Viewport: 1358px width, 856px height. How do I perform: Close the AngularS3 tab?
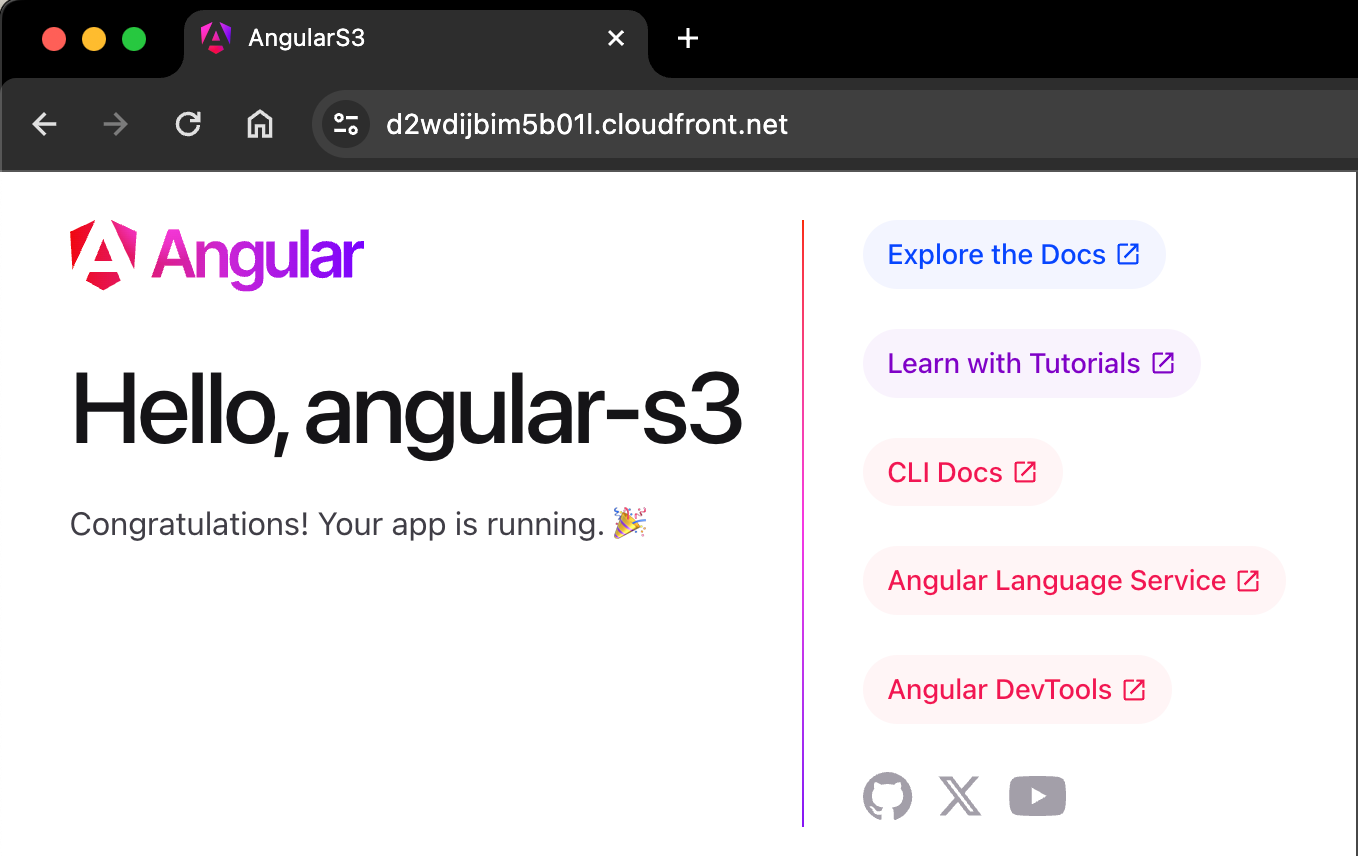point(616,38)
